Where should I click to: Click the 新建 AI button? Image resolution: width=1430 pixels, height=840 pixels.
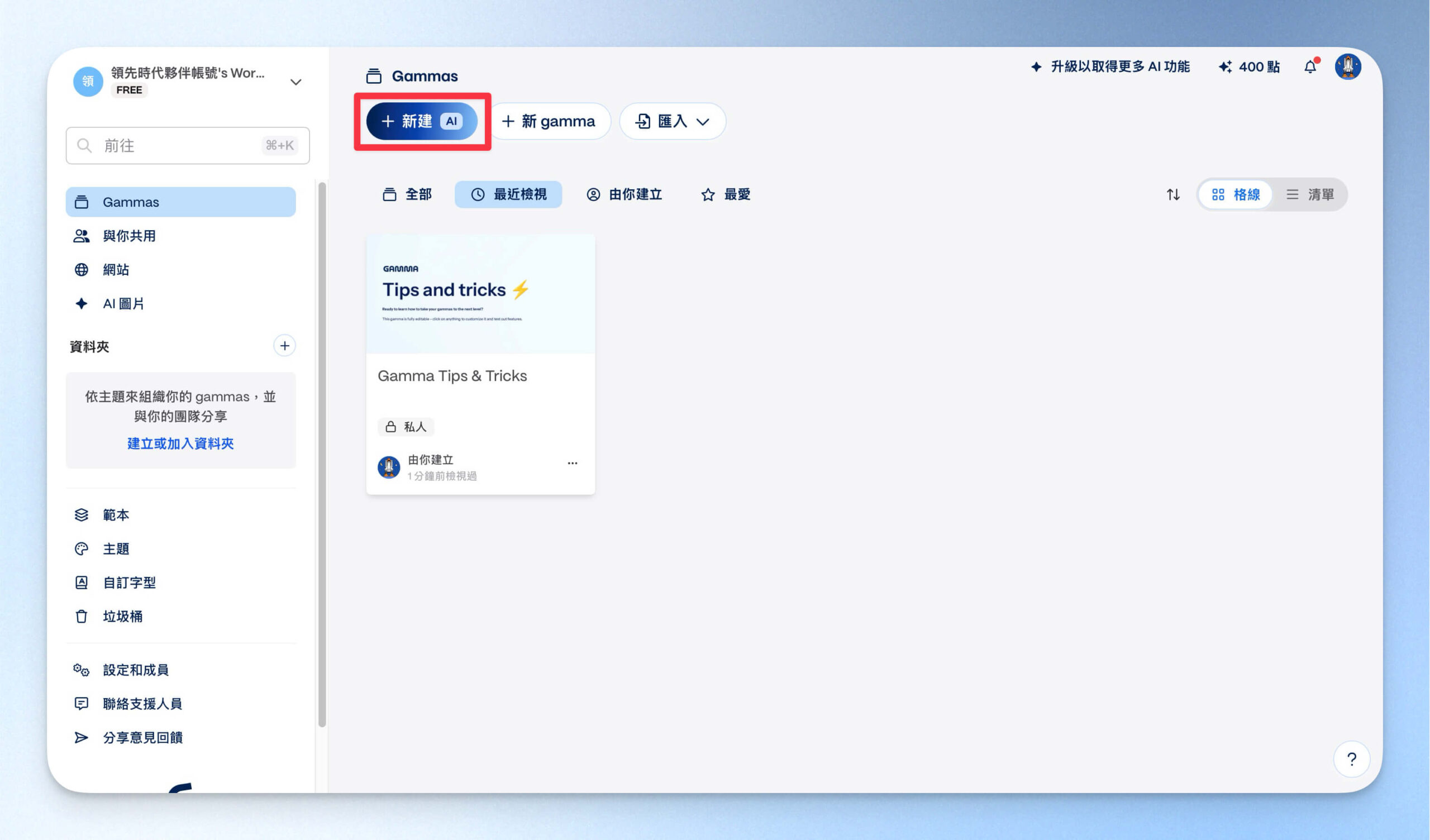pos(422,121)
